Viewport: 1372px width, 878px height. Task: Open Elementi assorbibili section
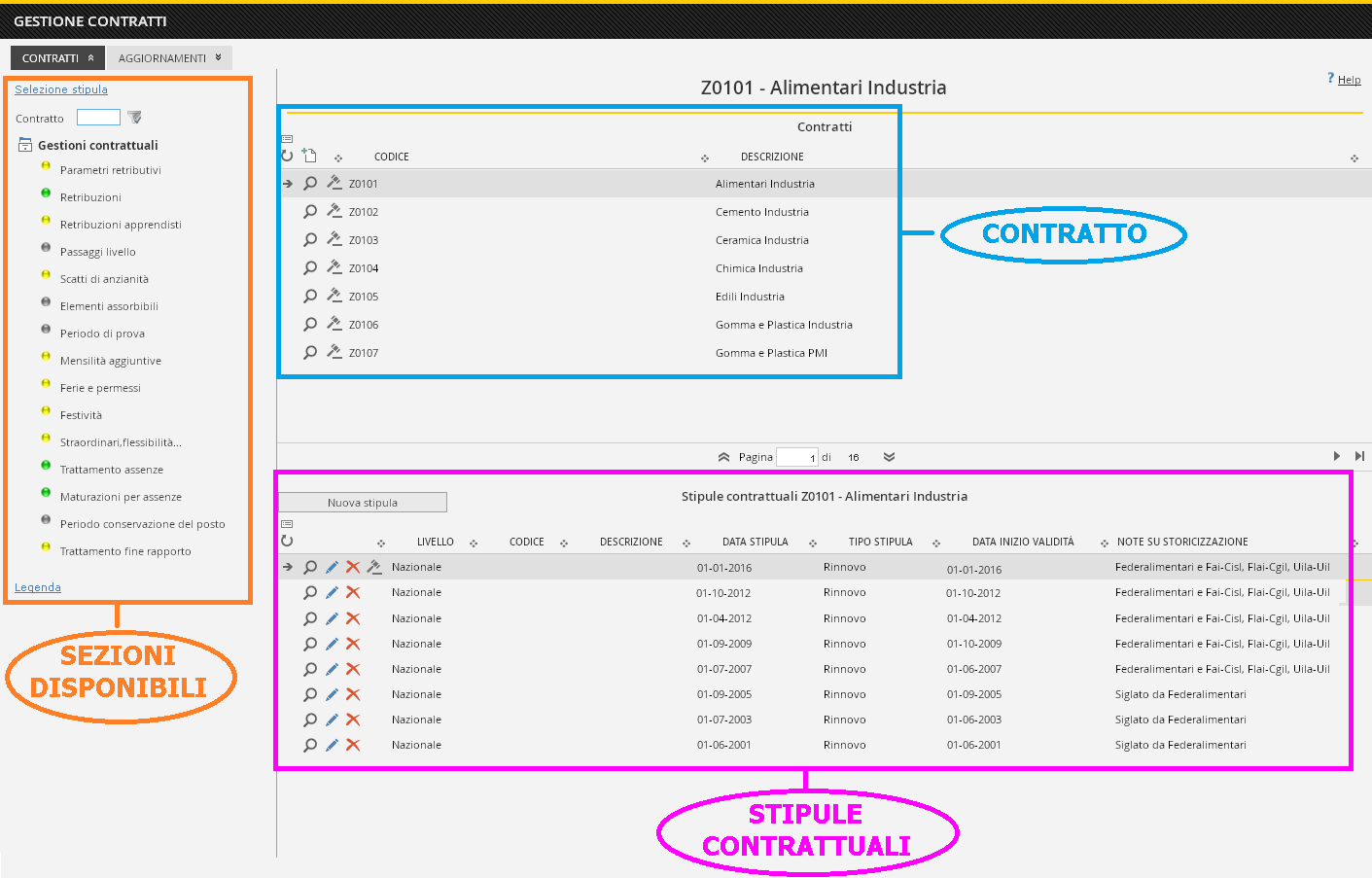[109, 306]
